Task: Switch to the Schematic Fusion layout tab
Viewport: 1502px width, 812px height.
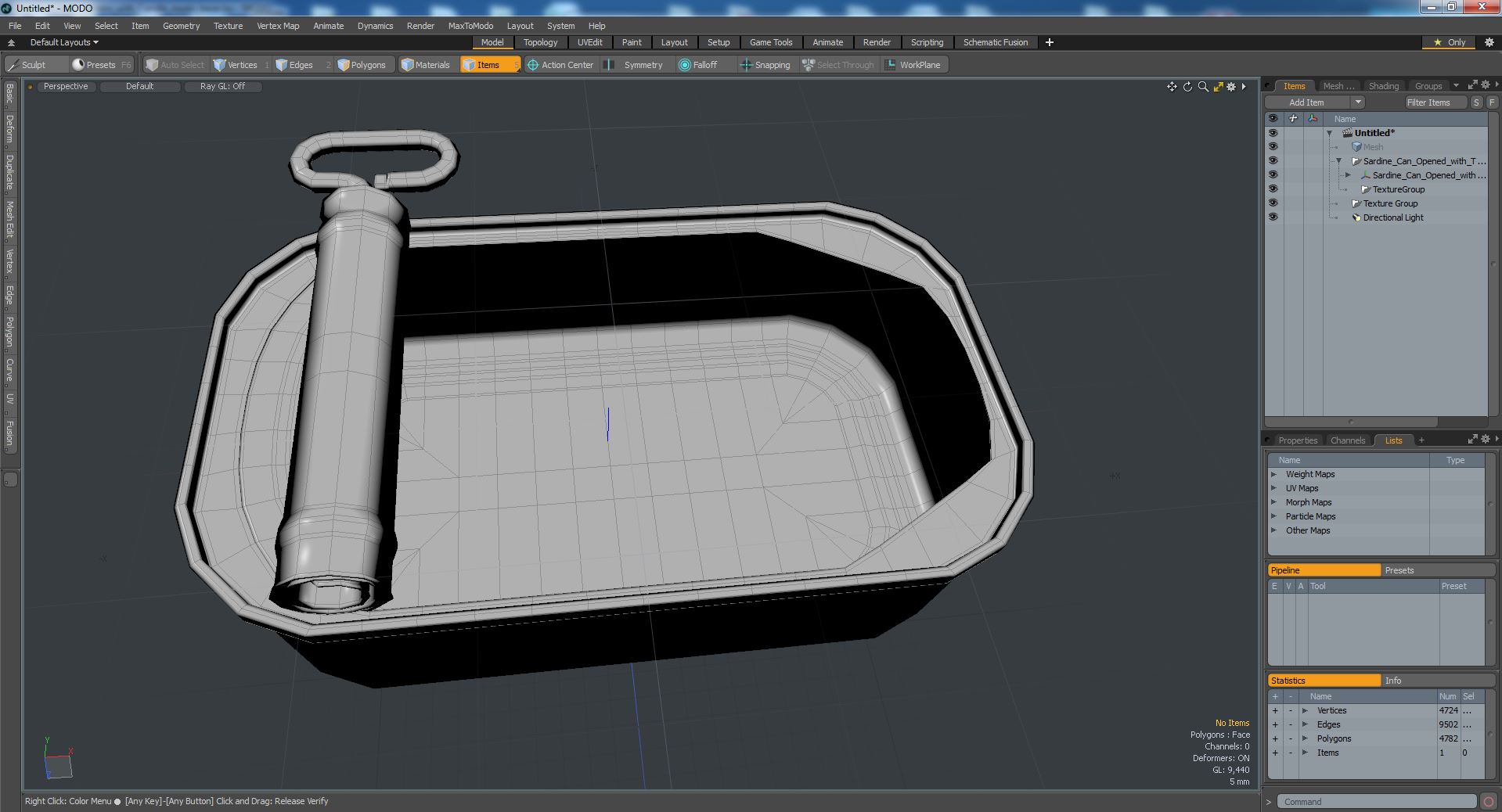Action: (x=995, y=42)
